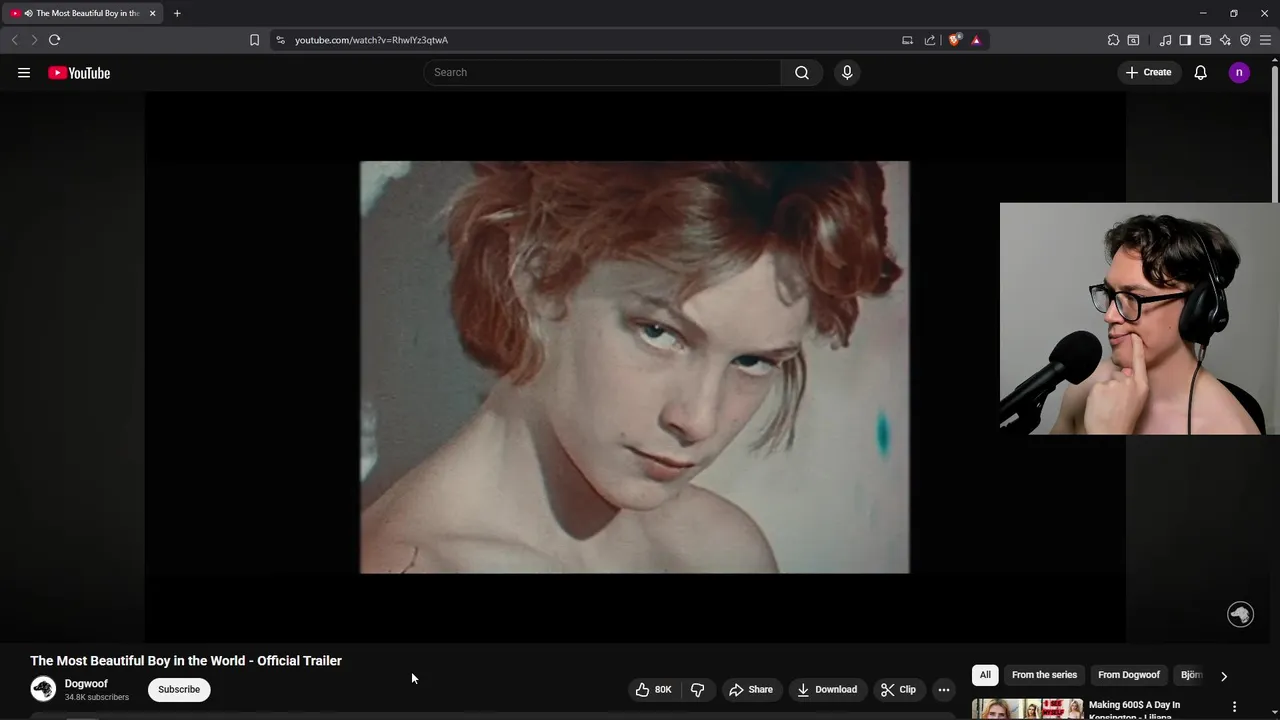This screenshot has height=720, width=1280.
Task: Open the notifications bell
Action: (x=1201, y=72)
